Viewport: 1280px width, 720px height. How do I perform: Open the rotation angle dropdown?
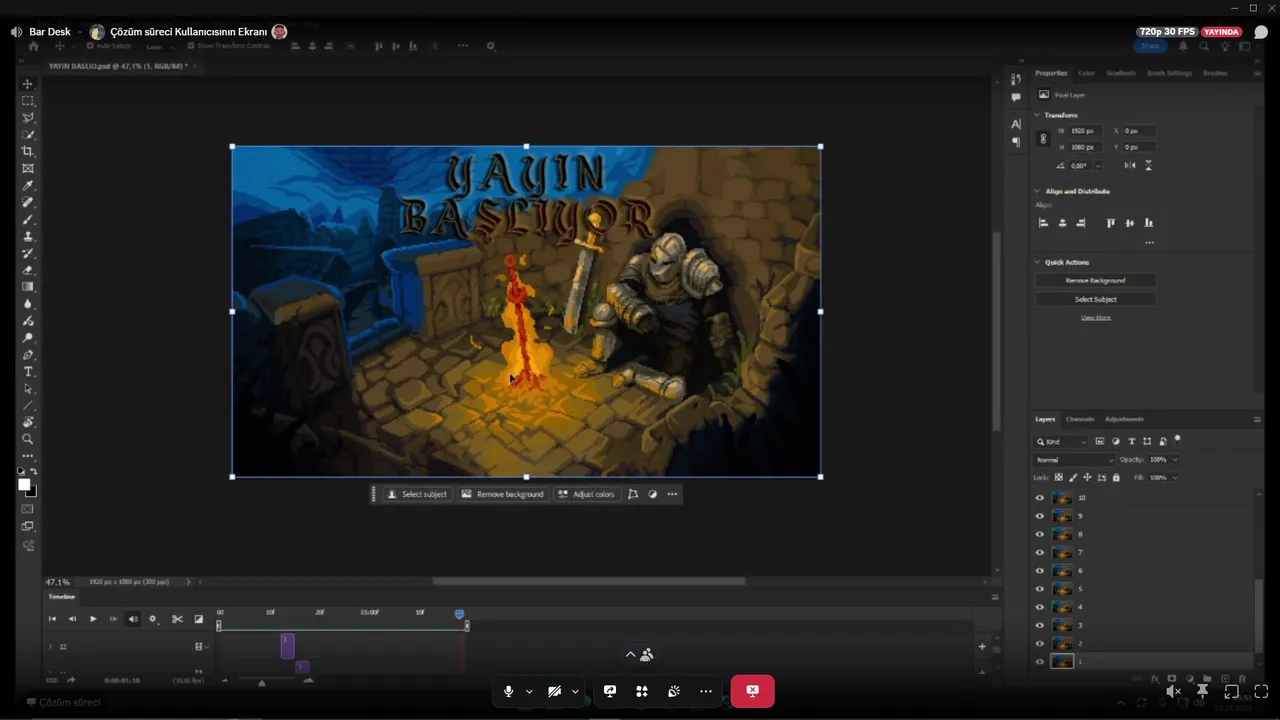(1098, 166)
